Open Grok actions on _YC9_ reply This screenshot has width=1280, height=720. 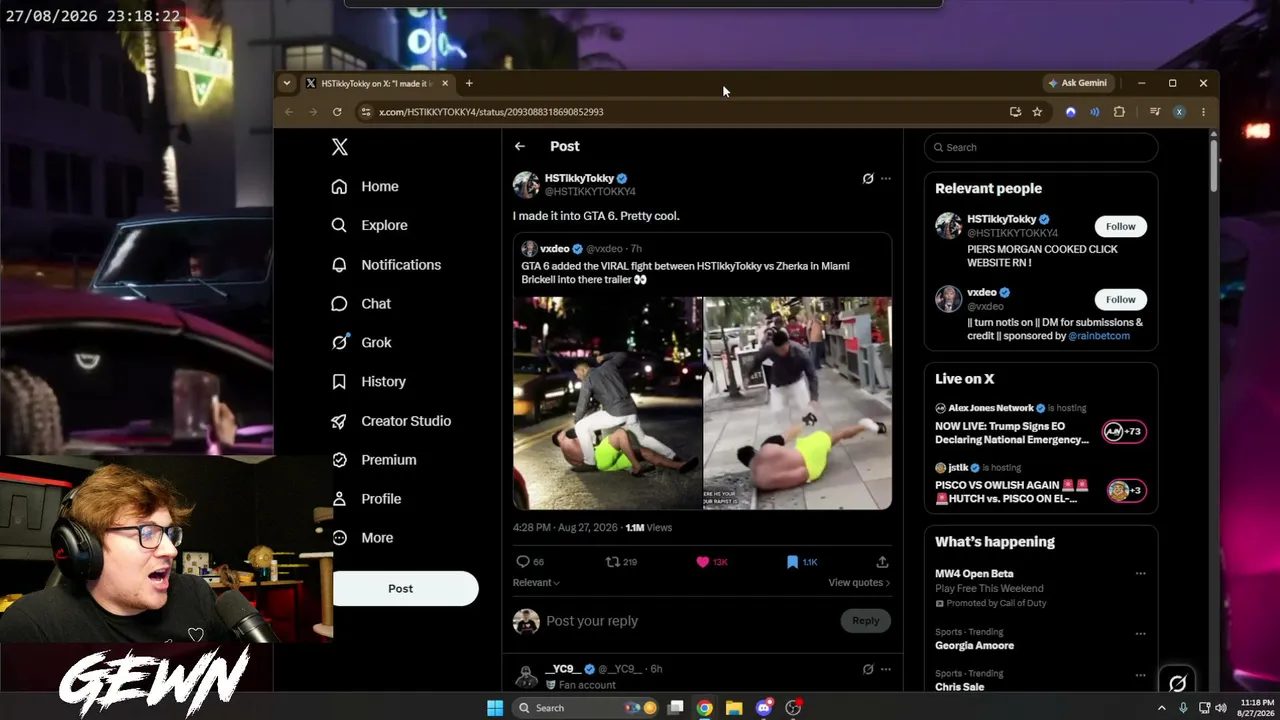click(x=868, y=669)
